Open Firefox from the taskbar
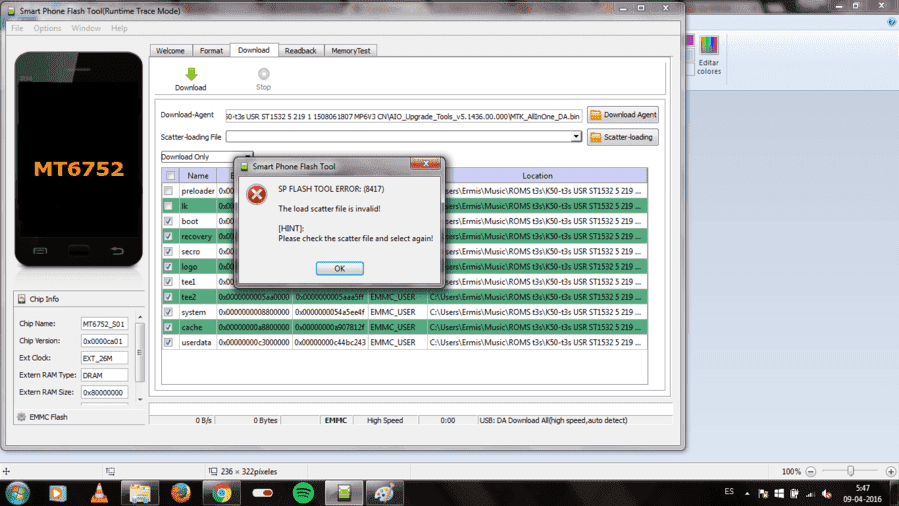 click(181, 493)
